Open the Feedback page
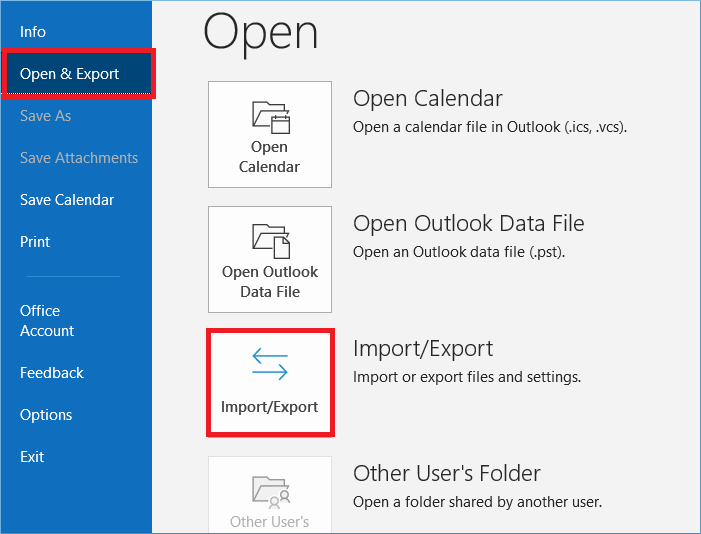This screenshot has height=534, width=701. (51, 373)
